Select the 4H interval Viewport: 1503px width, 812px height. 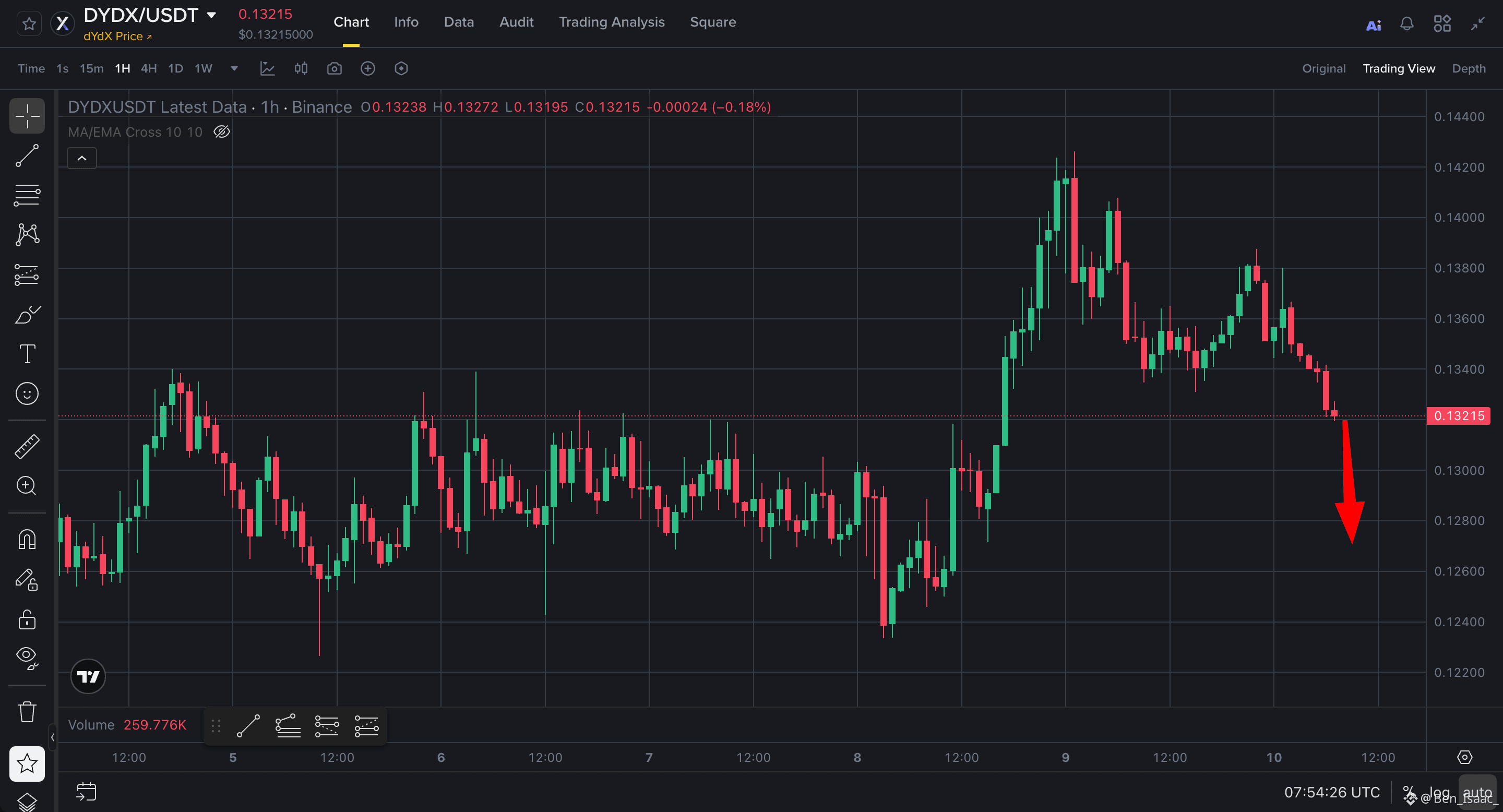(149, 68)
